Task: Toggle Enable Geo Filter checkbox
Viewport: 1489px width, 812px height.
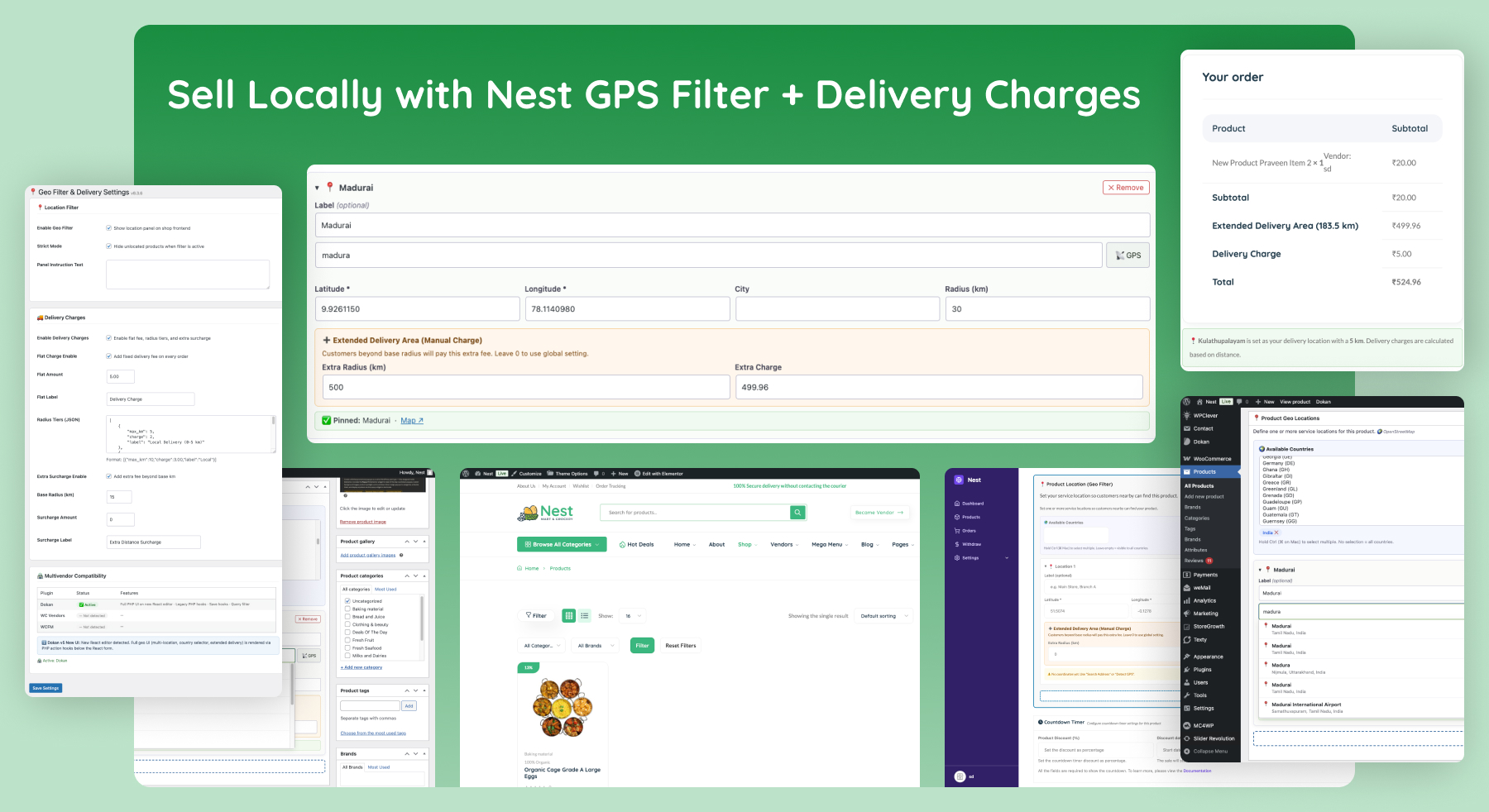Action: tap(108, 228)
